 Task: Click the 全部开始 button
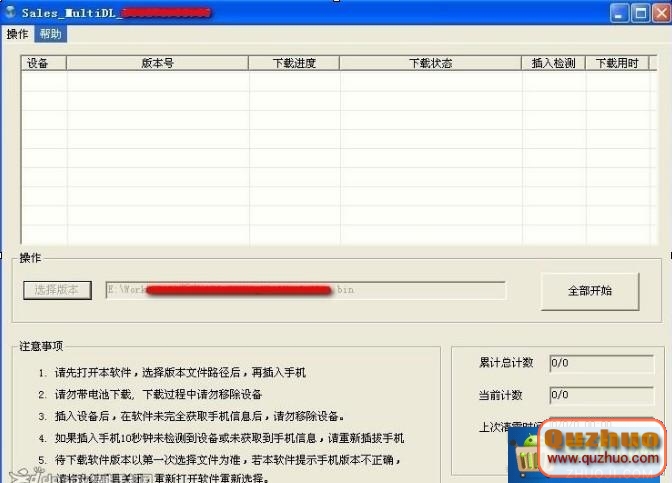(x=590, y=291)
